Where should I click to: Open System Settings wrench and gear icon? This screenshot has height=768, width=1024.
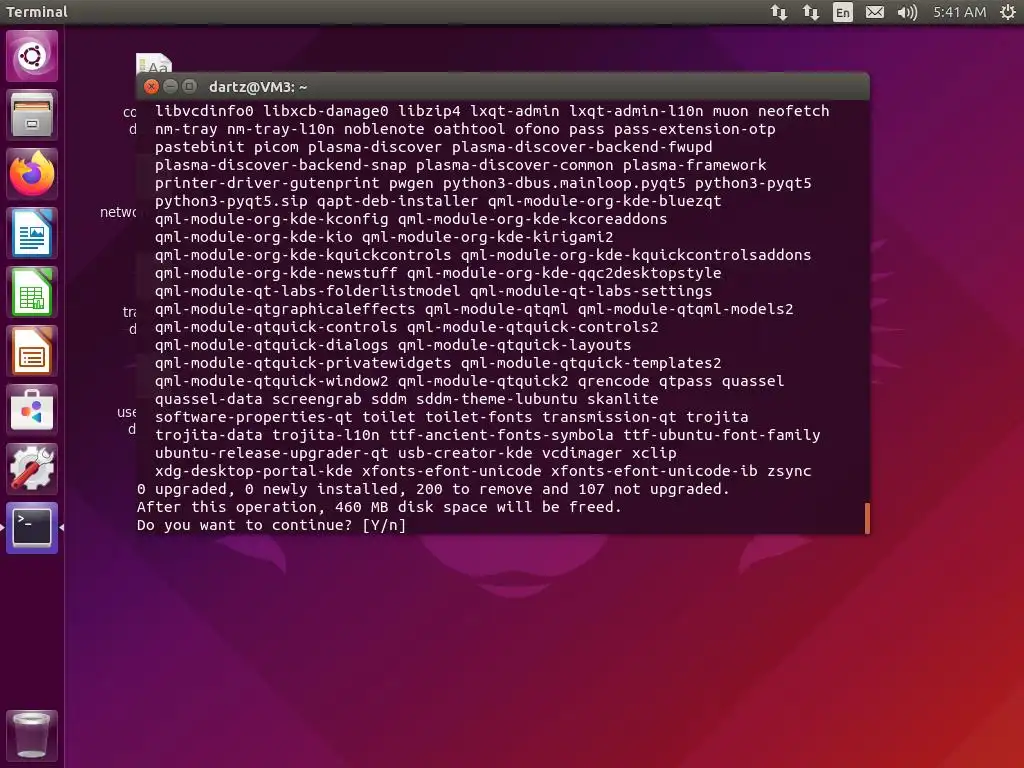32,469
